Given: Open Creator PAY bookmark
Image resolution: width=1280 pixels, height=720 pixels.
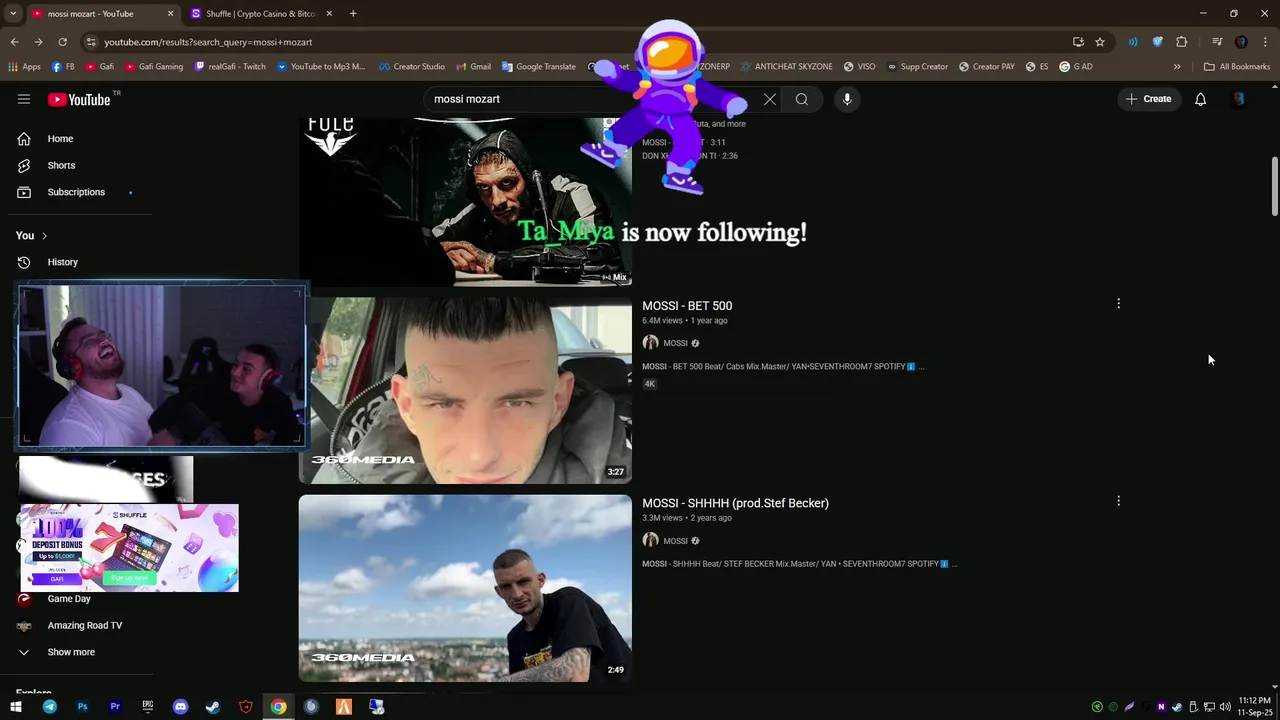Looking at the screenshot, I should pos(986,67).
